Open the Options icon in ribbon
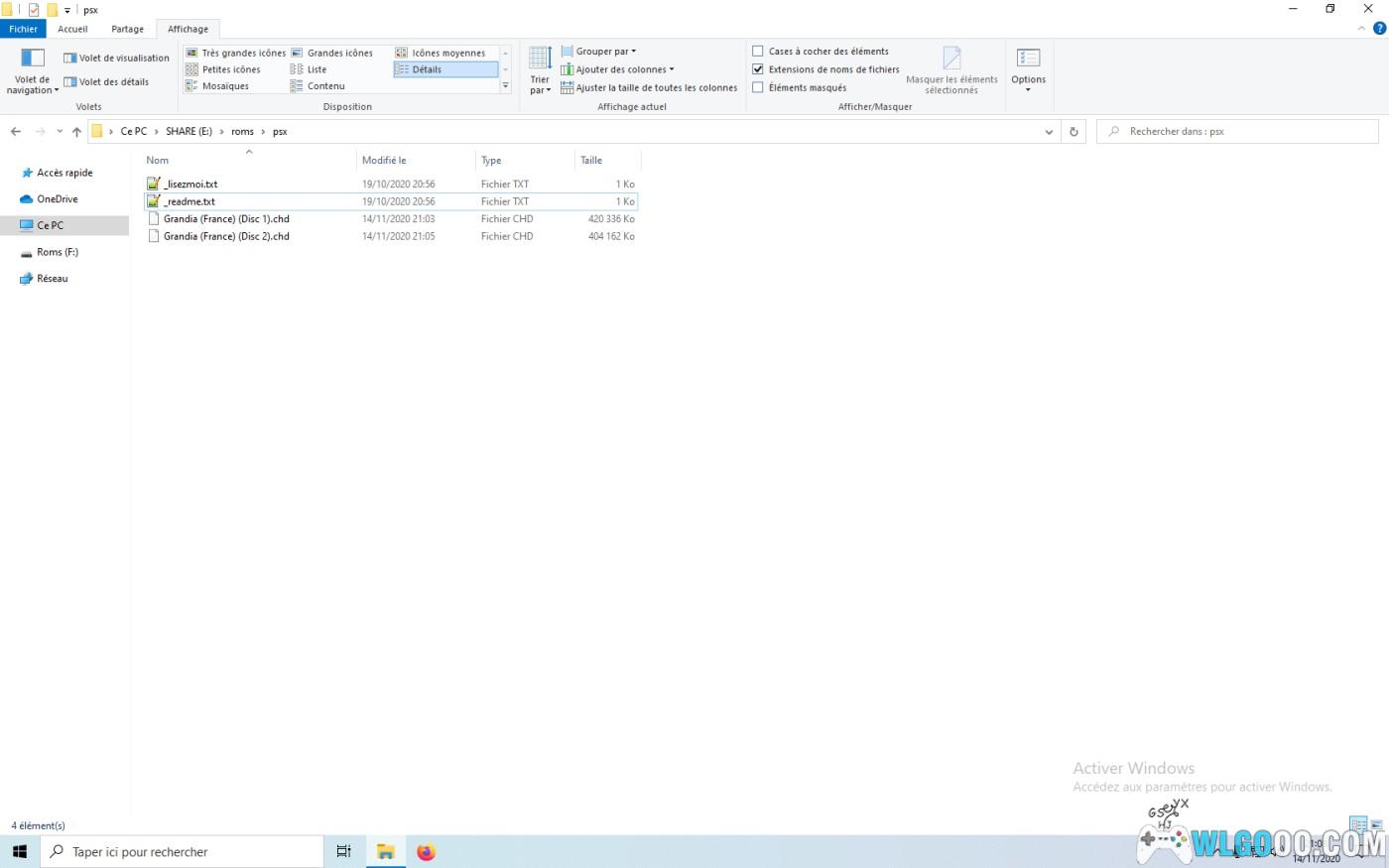This screenshot has height=868, width=1389. [1028, 59]
